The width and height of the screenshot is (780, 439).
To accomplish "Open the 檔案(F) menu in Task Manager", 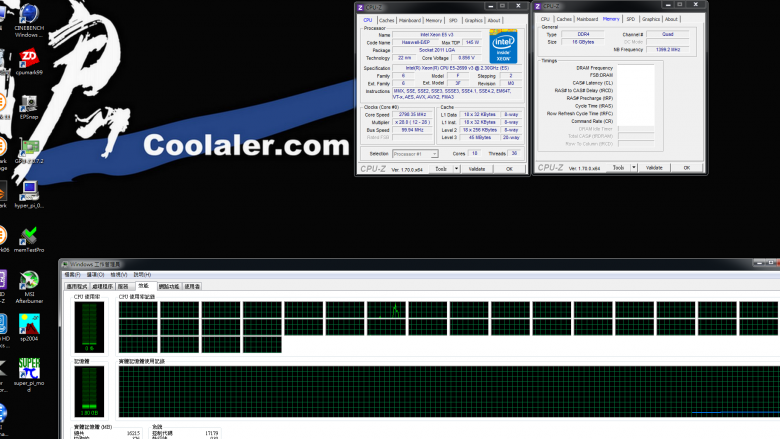I will point(72,274).
